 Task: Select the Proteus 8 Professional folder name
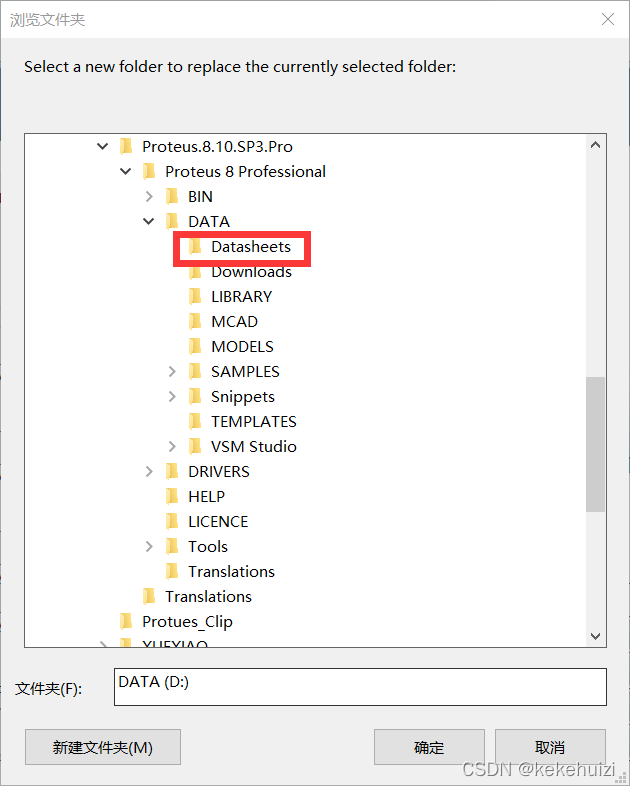246,171
